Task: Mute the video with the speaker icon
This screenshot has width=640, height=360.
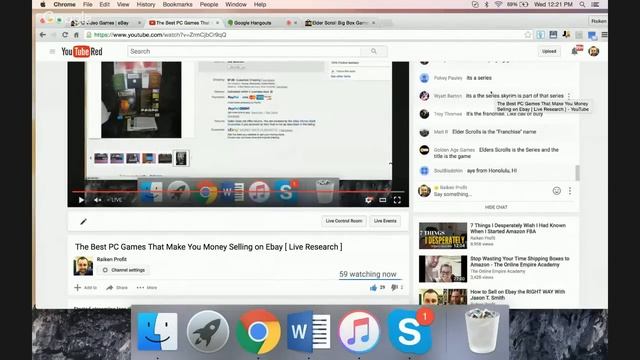Action: coord(98,200)
